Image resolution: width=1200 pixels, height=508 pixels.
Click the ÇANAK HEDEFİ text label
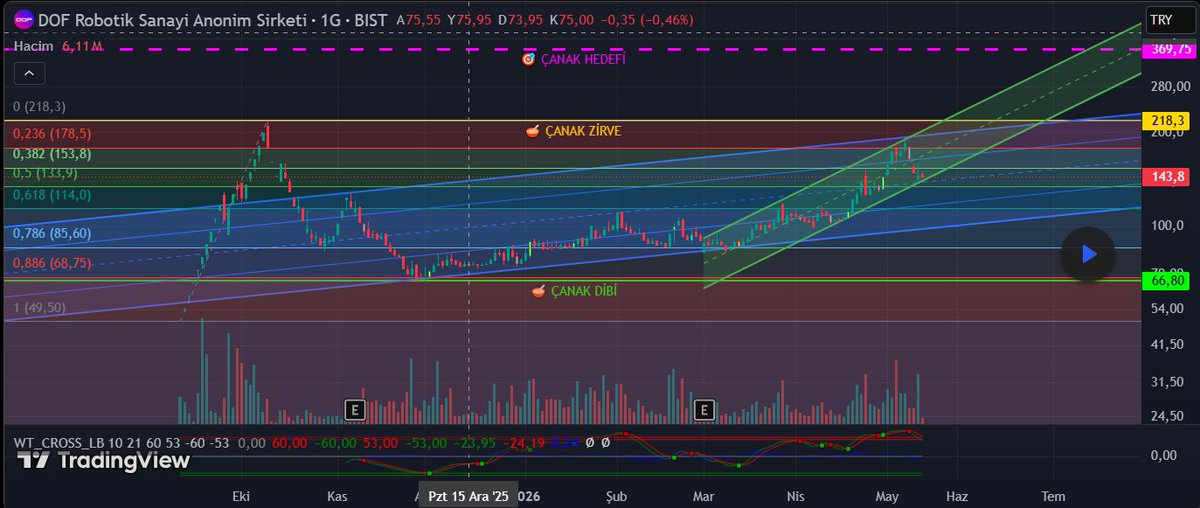(x=583, y=59)
